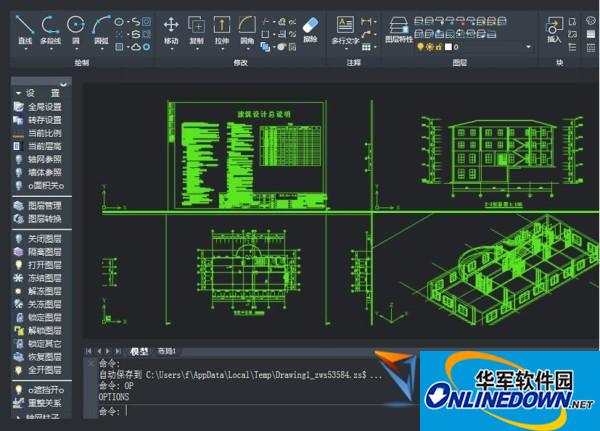Open the 注释 panel title
This screenshot has width=600, height=431.
pos(354,62)
